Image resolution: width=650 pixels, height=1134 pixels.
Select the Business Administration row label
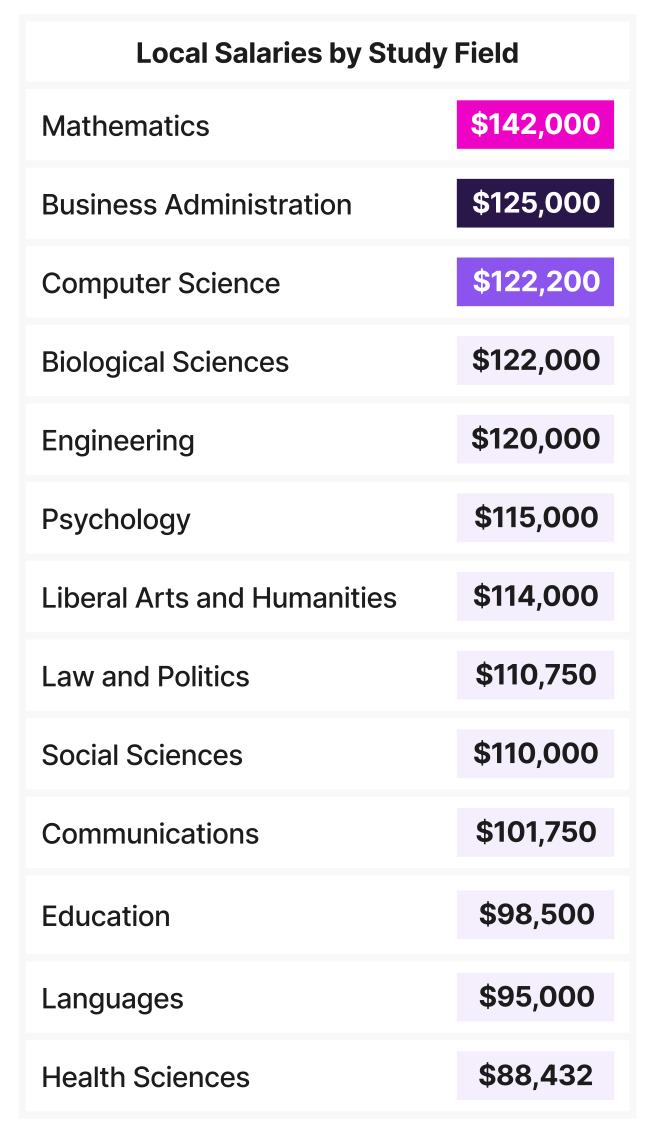click(197, 205)
